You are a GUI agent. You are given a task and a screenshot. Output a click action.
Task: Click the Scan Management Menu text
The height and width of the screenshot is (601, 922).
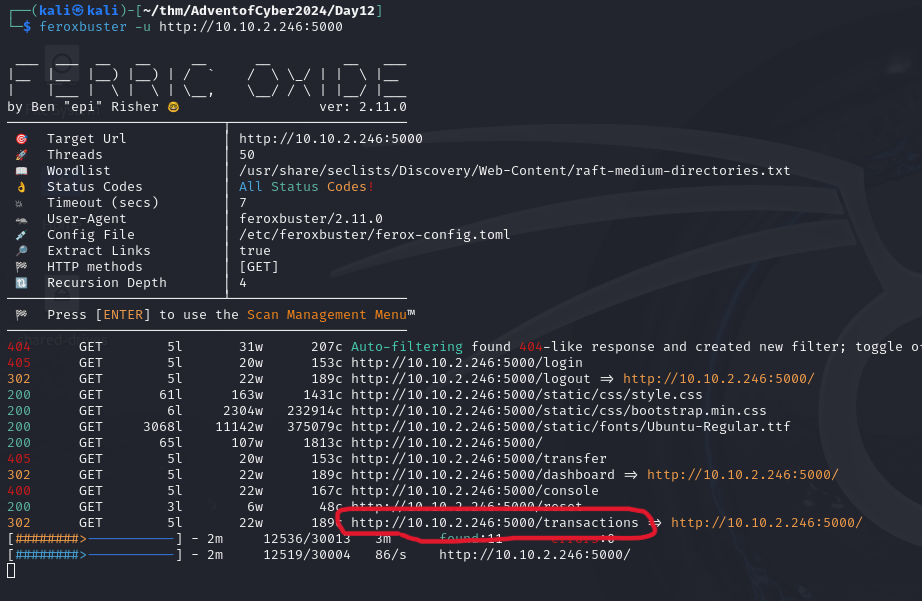coord(326,315)
